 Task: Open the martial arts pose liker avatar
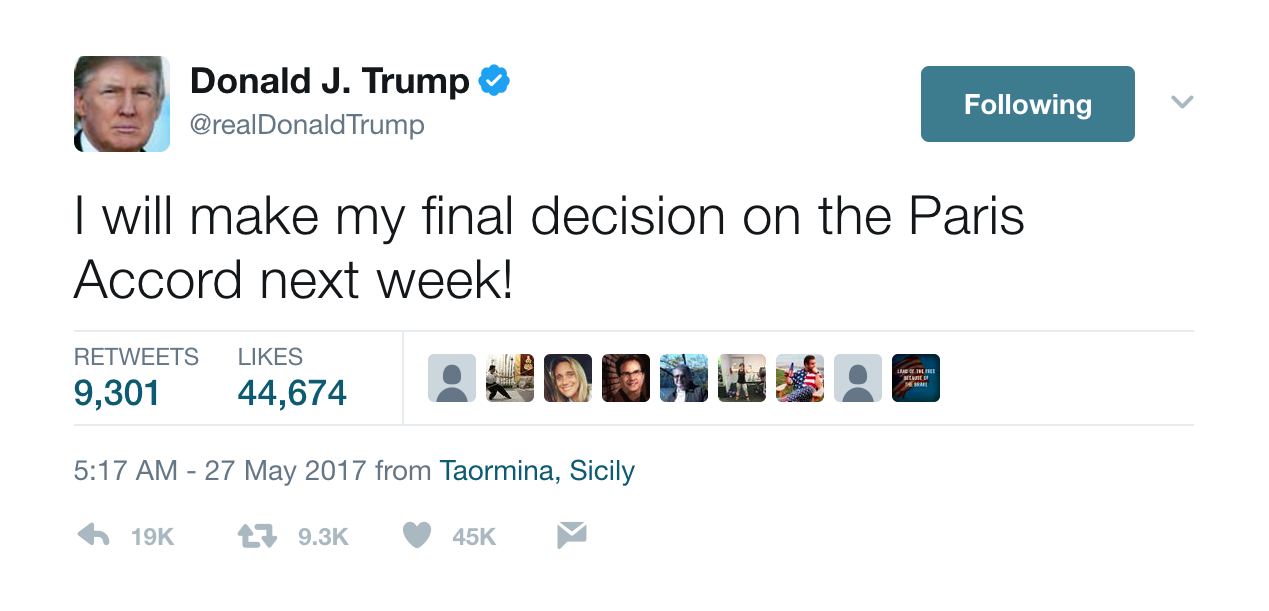pyautogui.click(x=510, y=378)
